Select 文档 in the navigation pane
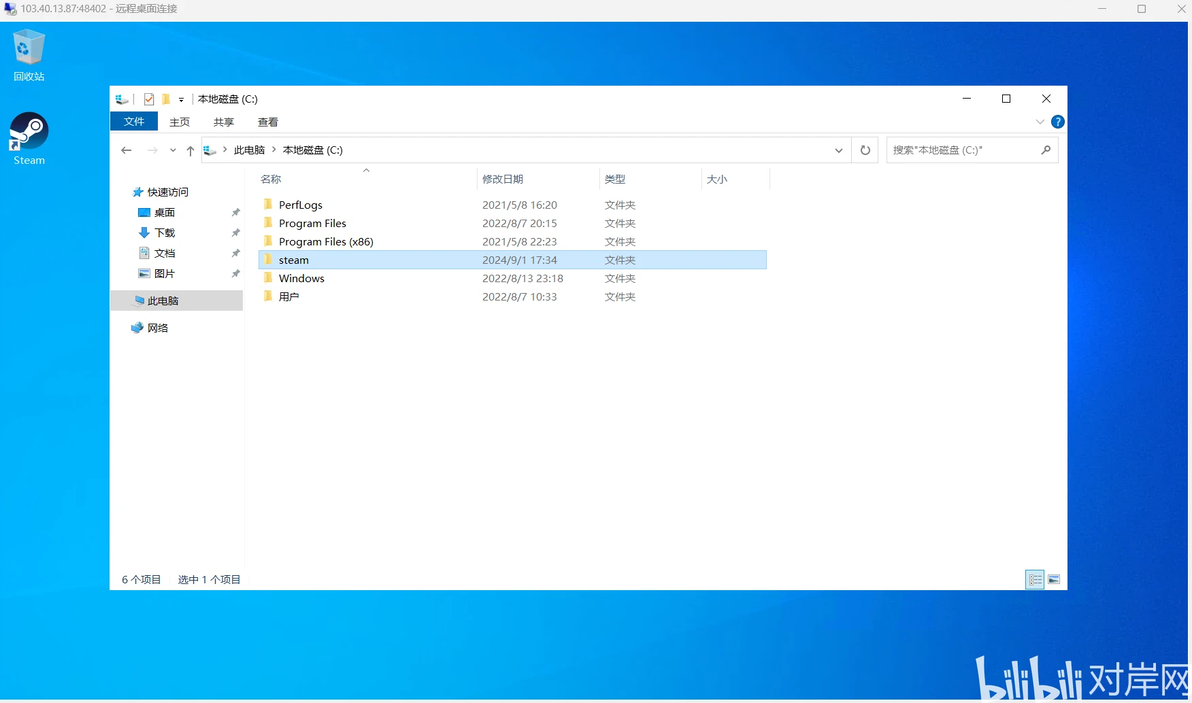 pyautogui.click(x=164, y=253)
